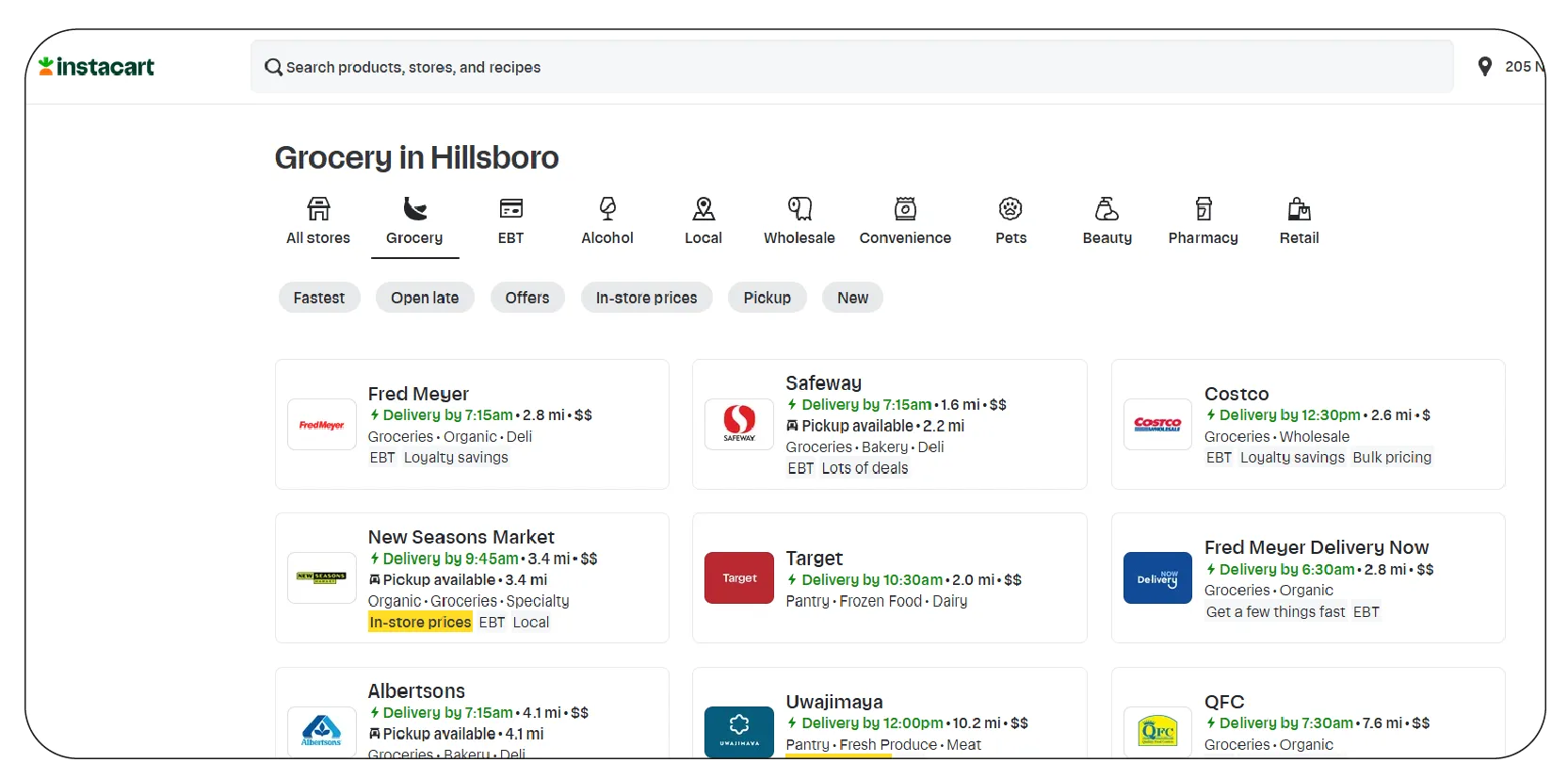This screenshot has height=779, width=1568.
Task: Open the Fred Meyer store name link
Action: click(x=418, y=394)
